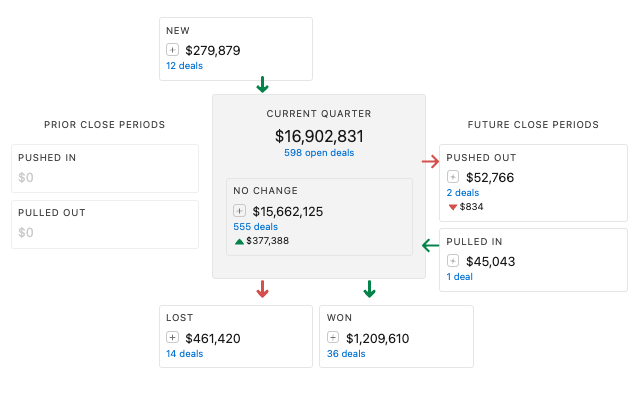Expand the LOST deals plus icon
The image size is (640, 399).
click(172, 338)
